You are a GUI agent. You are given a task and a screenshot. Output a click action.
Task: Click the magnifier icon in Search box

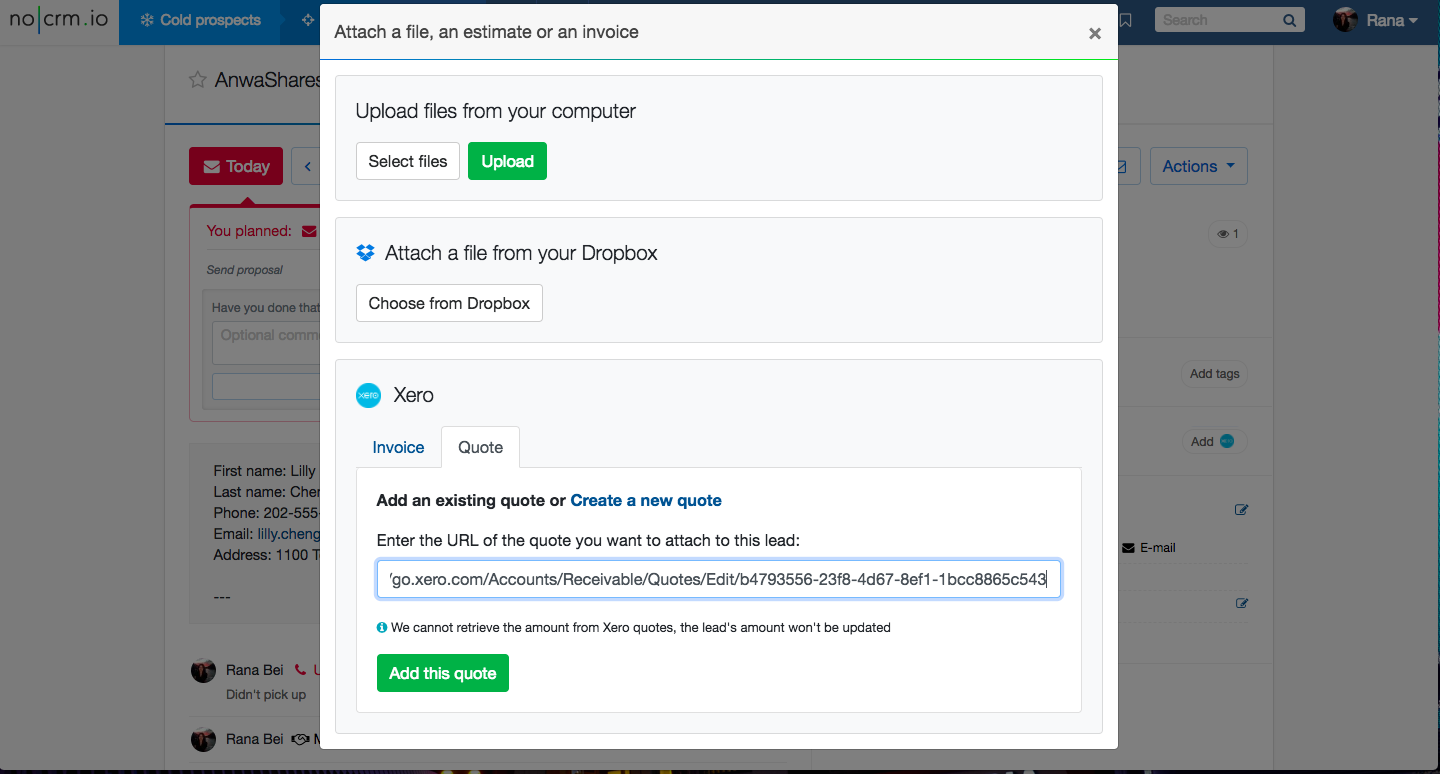(x=1290, y=20)
